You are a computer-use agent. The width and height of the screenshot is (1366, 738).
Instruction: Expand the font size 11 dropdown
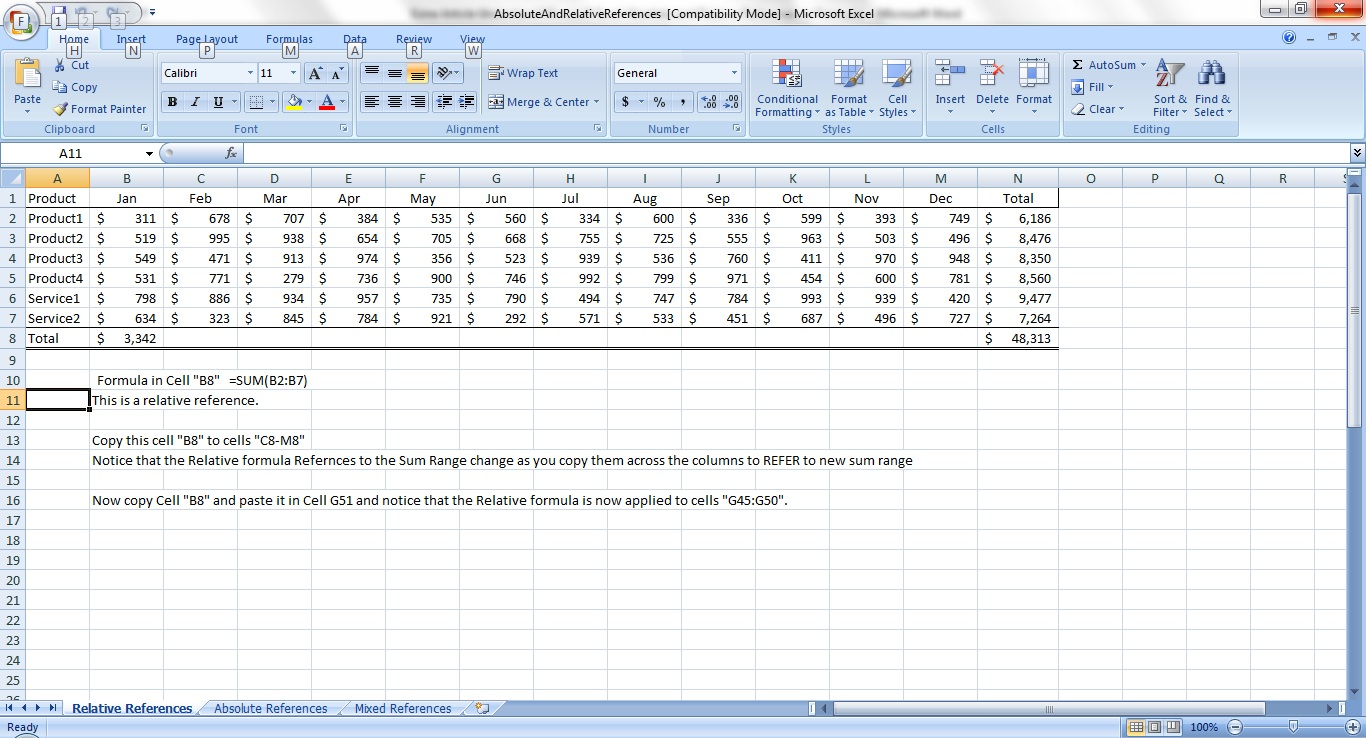click(293, 73)
